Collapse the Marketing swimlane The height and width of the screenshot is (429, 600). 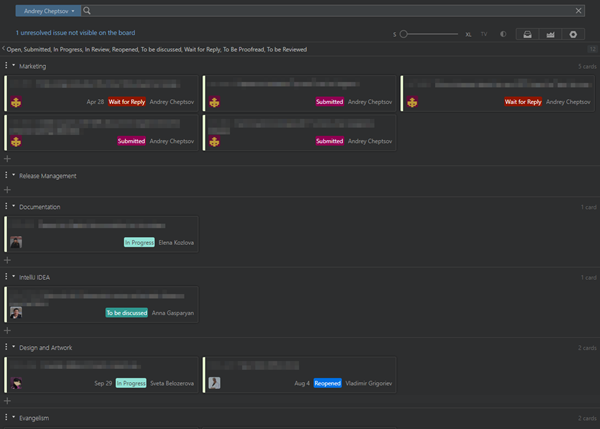click(14, 66)
